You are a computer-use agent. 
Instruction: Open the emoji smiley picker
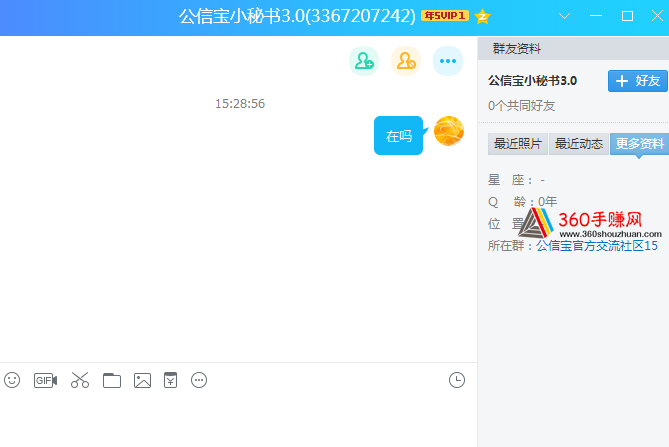point(12,380)
